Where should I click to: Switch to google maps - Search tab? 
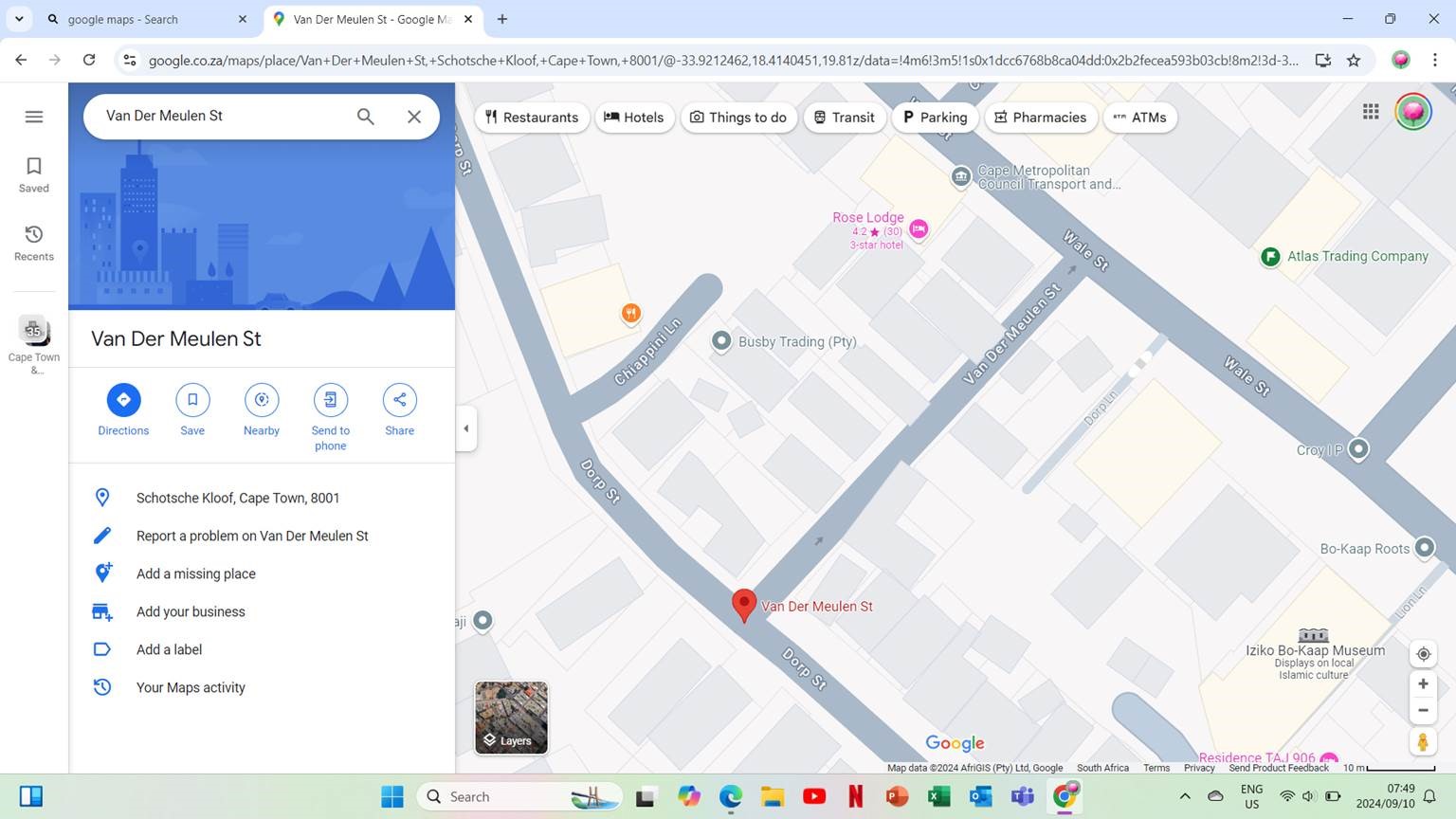(x=145, y=19)
